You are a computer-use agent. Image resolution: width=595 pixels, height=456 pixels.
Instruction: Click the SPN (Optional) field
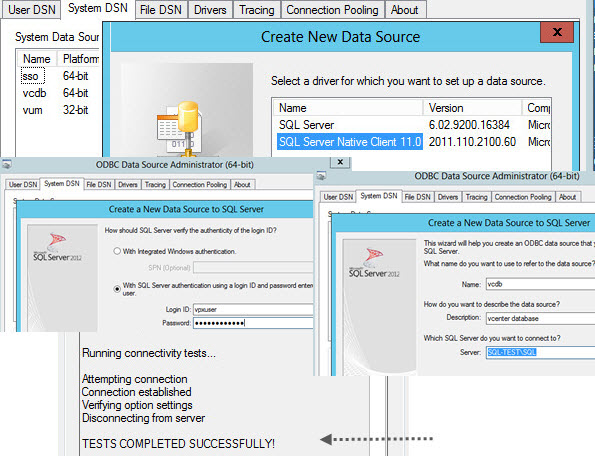coord(253,267)
